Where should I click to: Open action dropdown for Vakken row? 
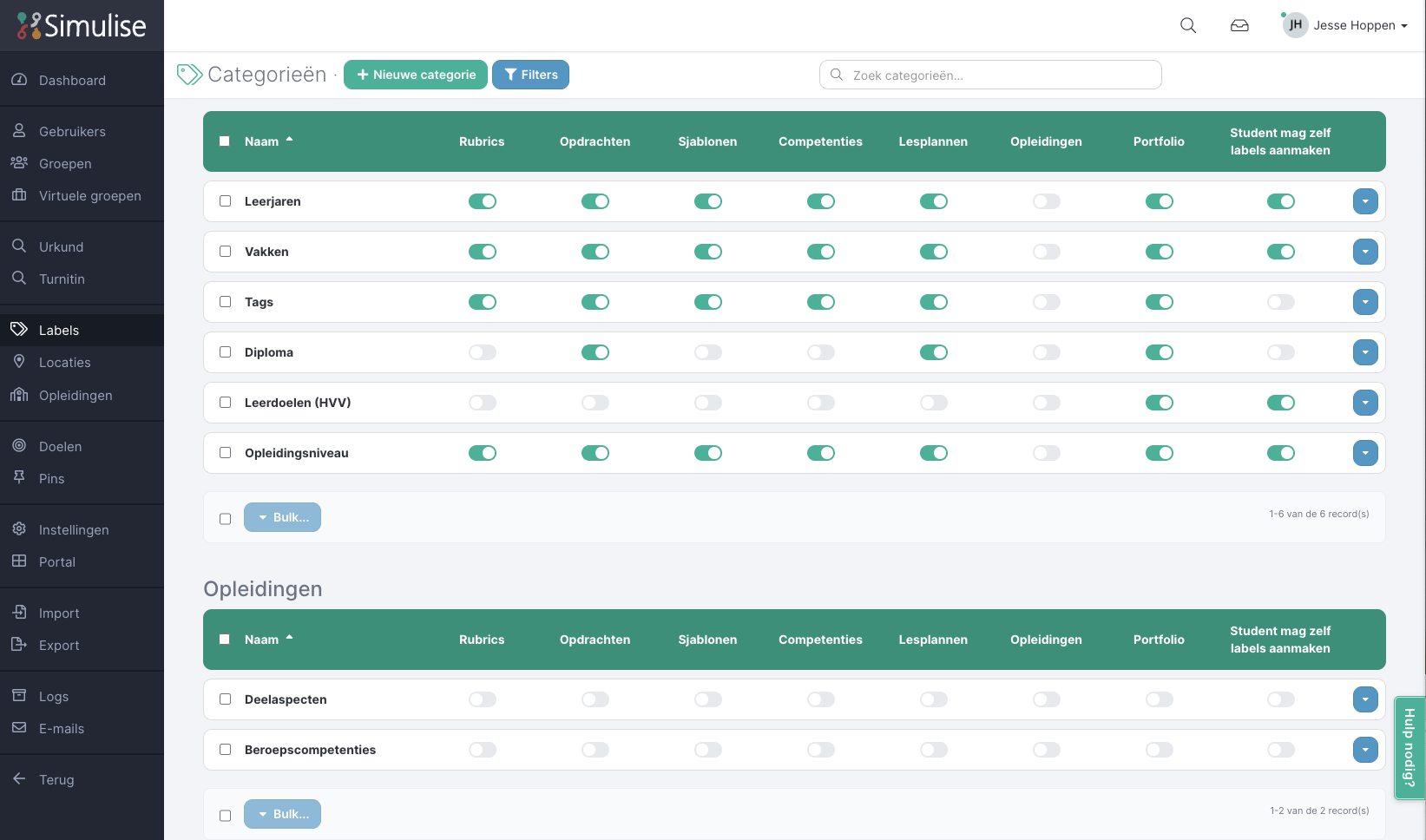1365,252
